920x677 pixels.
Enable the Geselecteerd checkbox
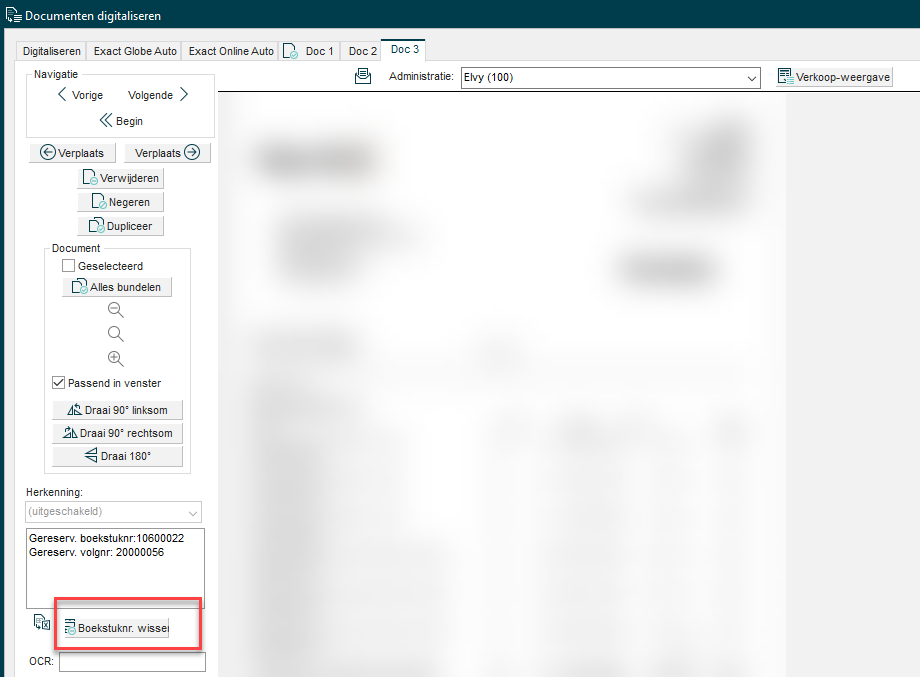pyautogui.click(x=69, y=266)
